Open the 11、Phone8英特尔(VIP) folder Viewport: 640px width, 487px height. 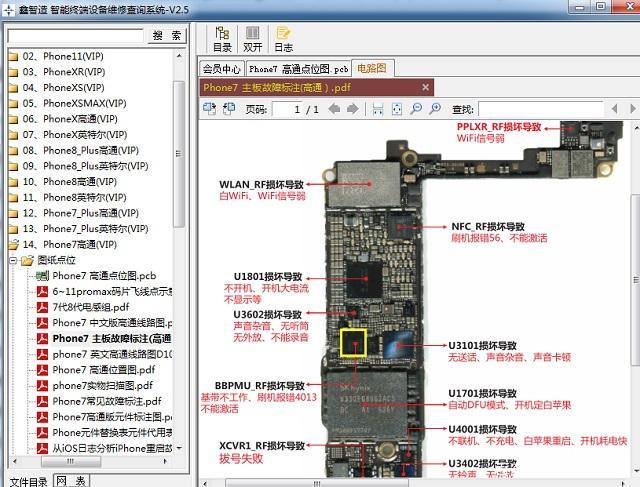tap(75, 198)
